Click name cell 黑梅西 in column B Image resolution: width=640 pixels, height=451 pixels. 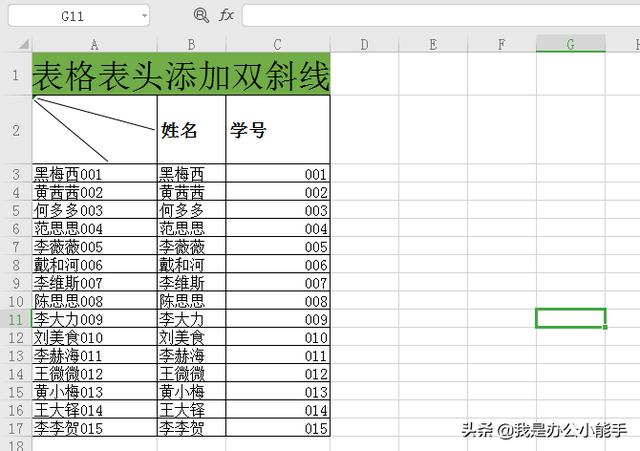(191, 174)
